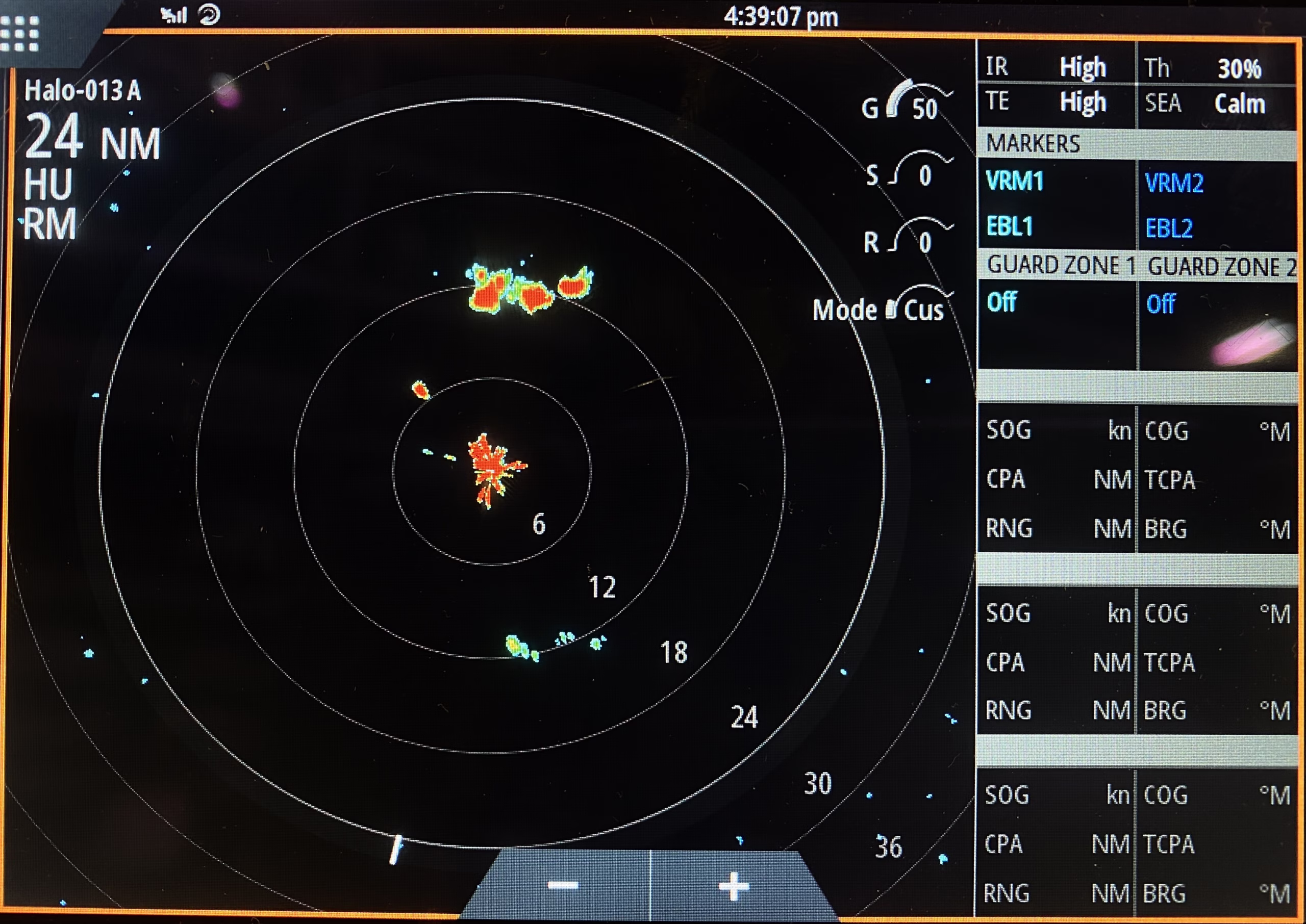Zoom in with the plus button
This screenshot has width=1306, height=924.
tap(734, 886)
